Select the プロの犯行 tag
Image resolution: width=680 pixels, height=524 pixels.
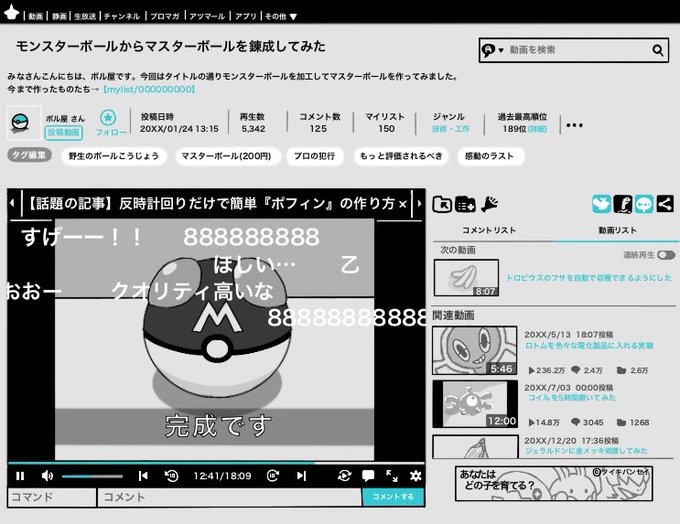coord(314,156)
